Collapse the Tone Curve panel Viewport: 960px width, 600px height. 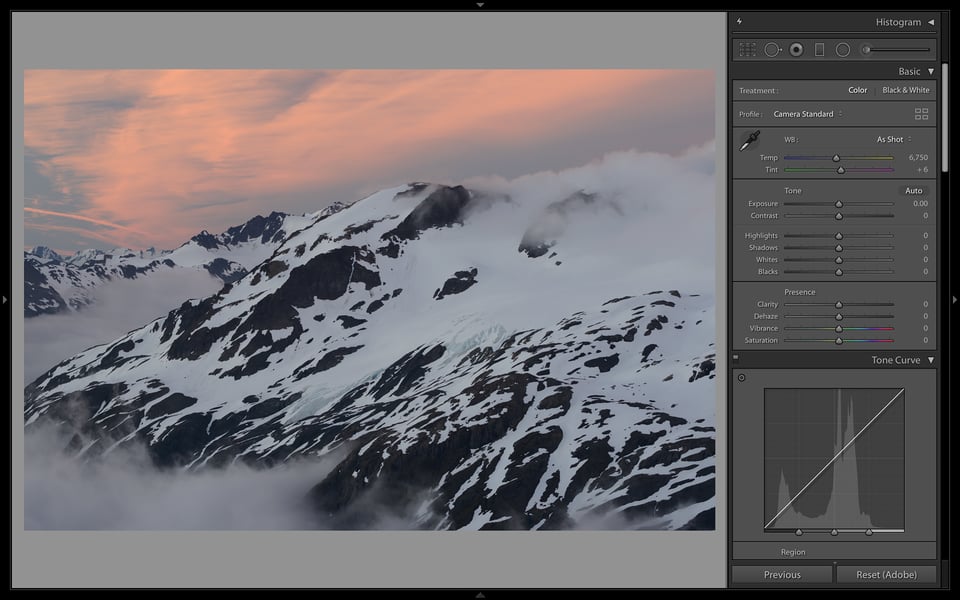[x=931, y=360]
